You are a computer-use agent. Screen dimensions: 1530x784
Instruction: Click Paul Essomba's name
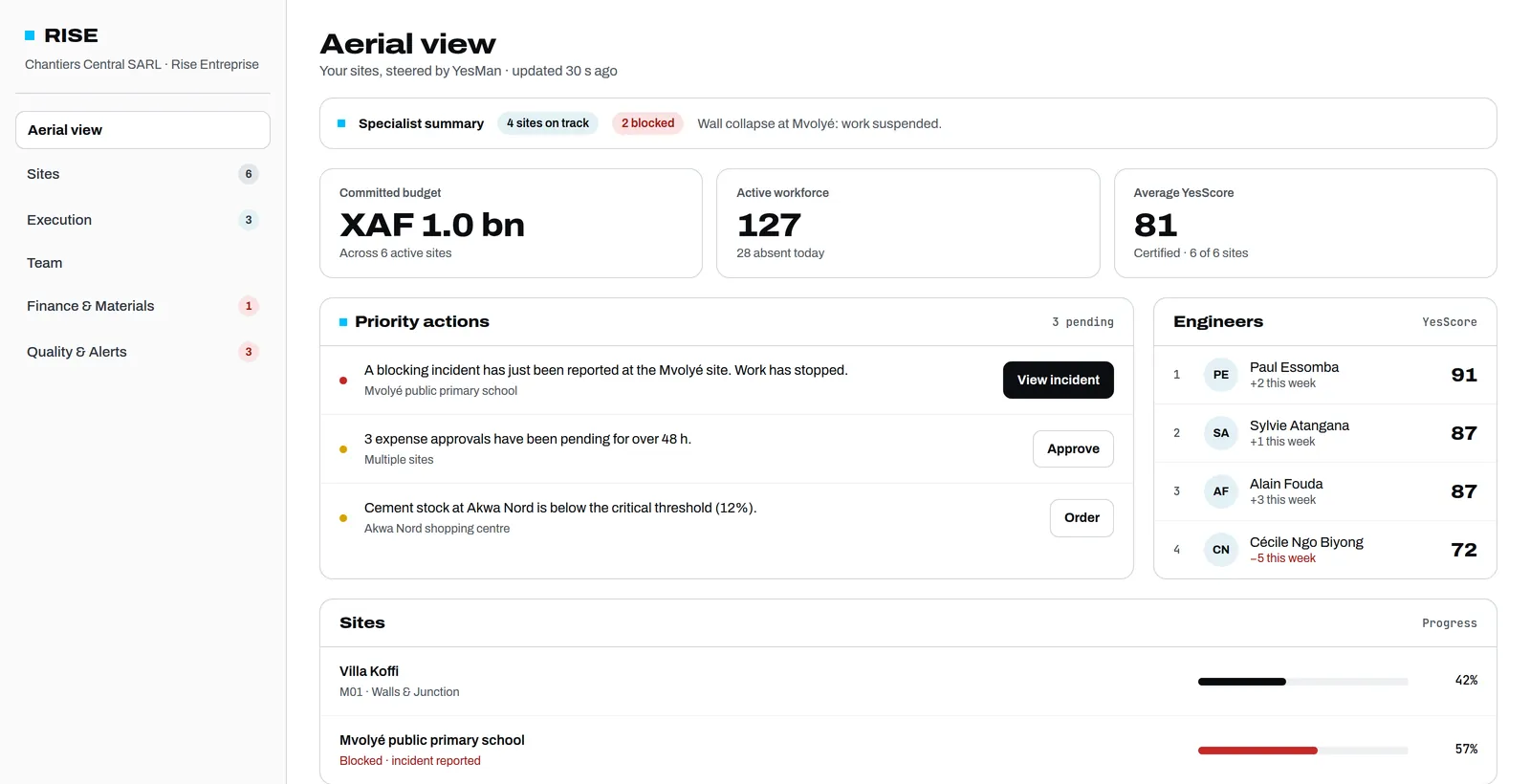click(x=1294, y=367)
